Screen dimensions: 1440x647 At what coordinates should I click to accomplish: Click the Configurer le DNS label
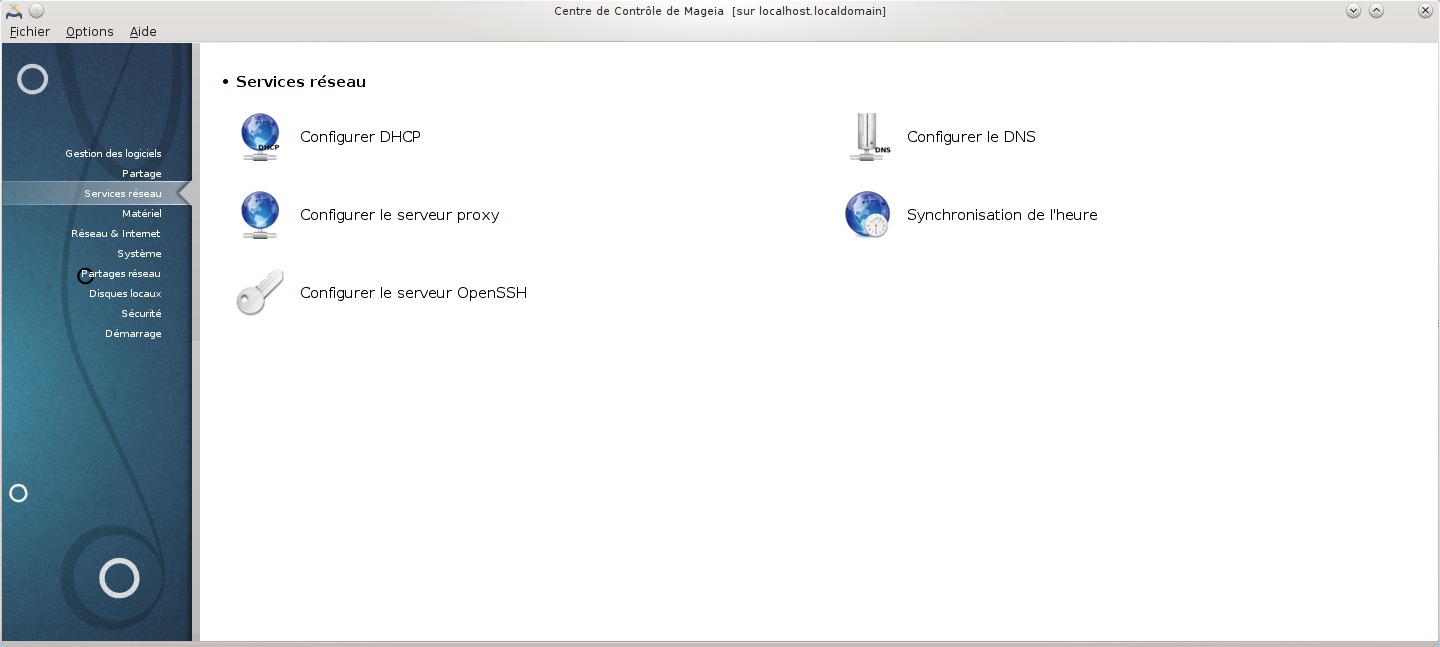(971, 137)
